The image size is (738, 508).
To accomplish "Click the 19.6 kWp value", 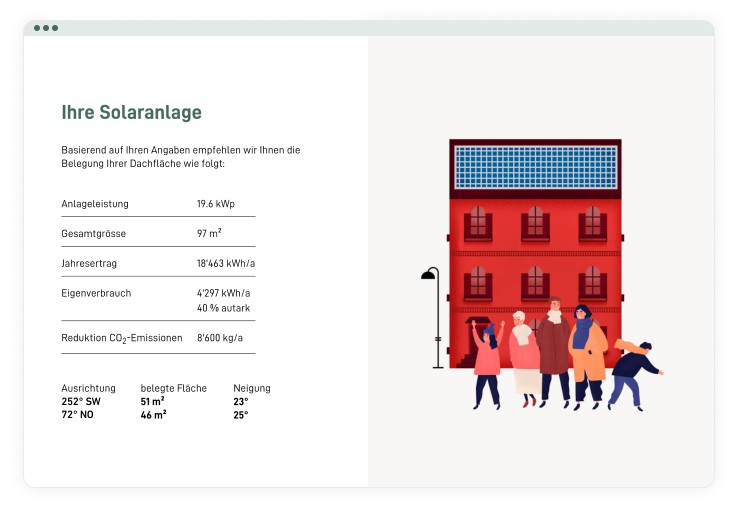I will (x=215, y=204).
